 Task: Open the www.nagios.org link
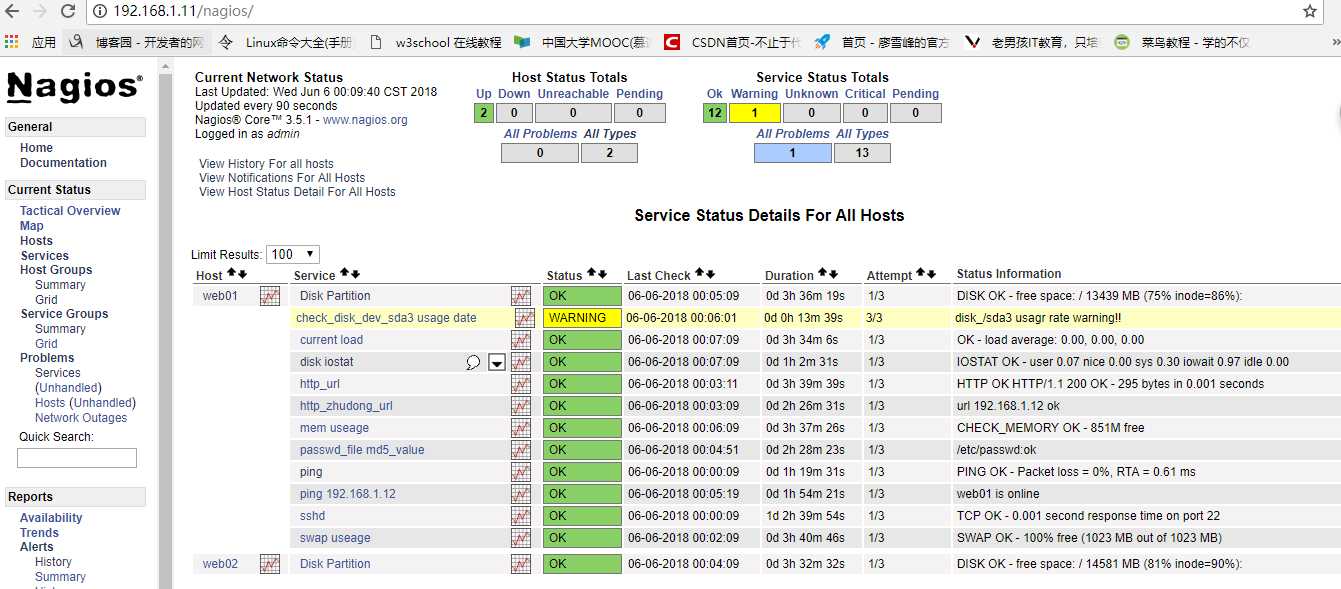365,120
